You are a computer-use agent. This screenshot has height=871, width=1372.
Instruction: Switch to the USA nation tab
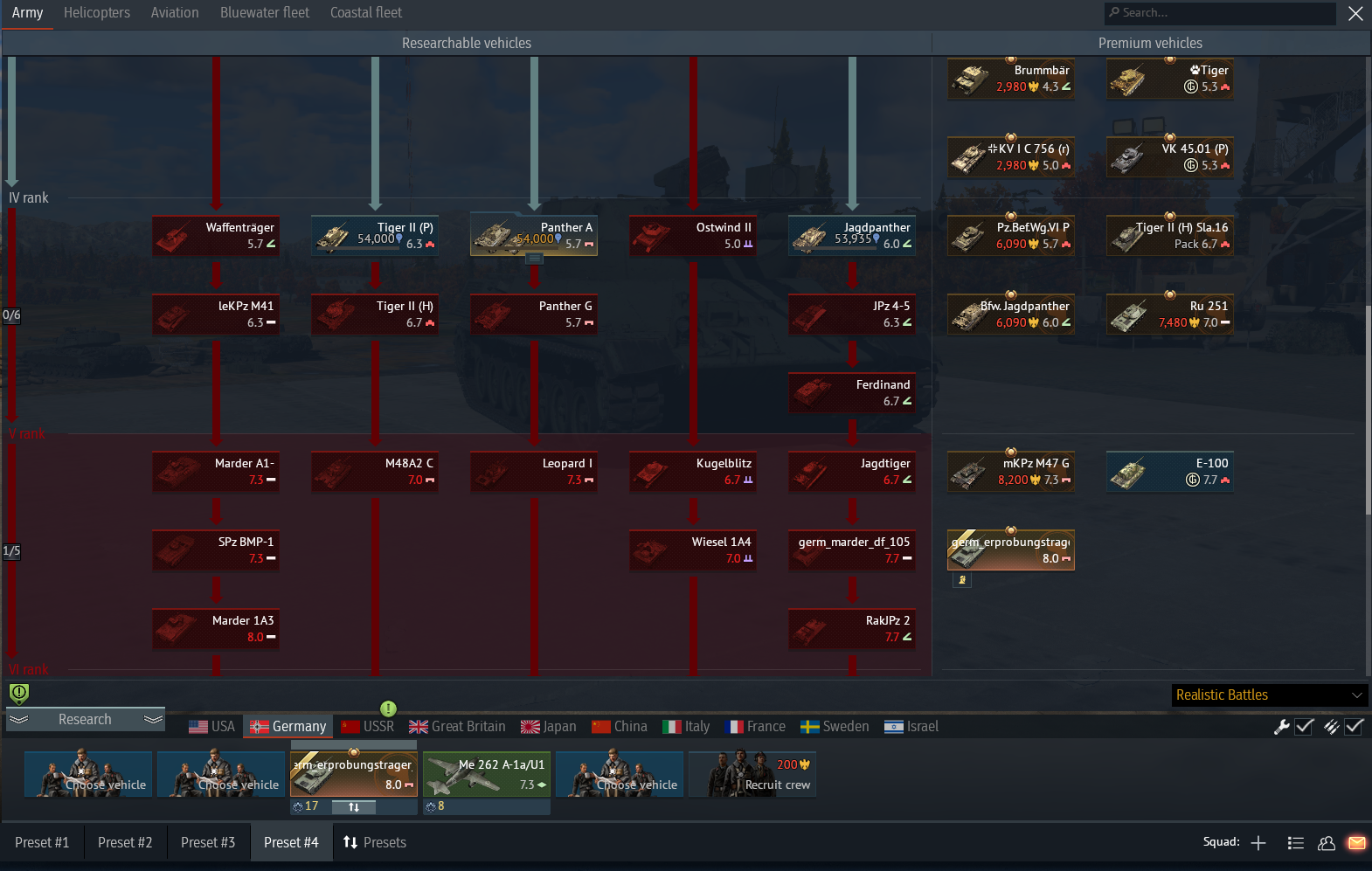pos(212,727)
